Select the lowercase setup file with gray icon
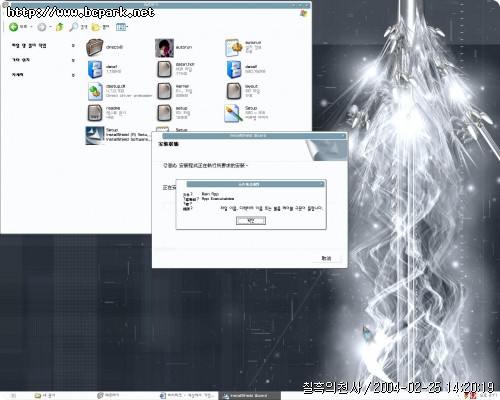Viewport: 500px width, 400px height. (x=164, y=113)
